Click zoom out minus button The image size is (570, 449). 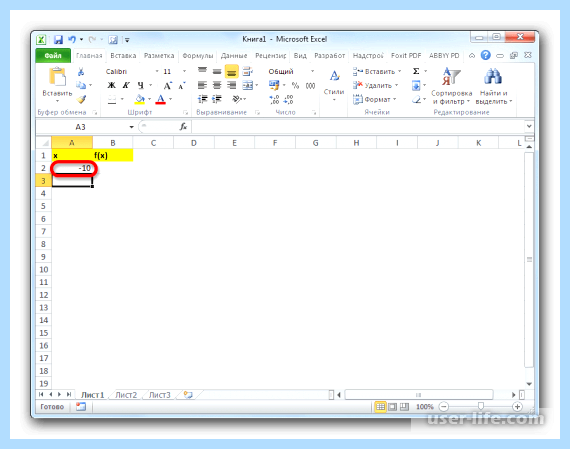[x=444, y=406]
